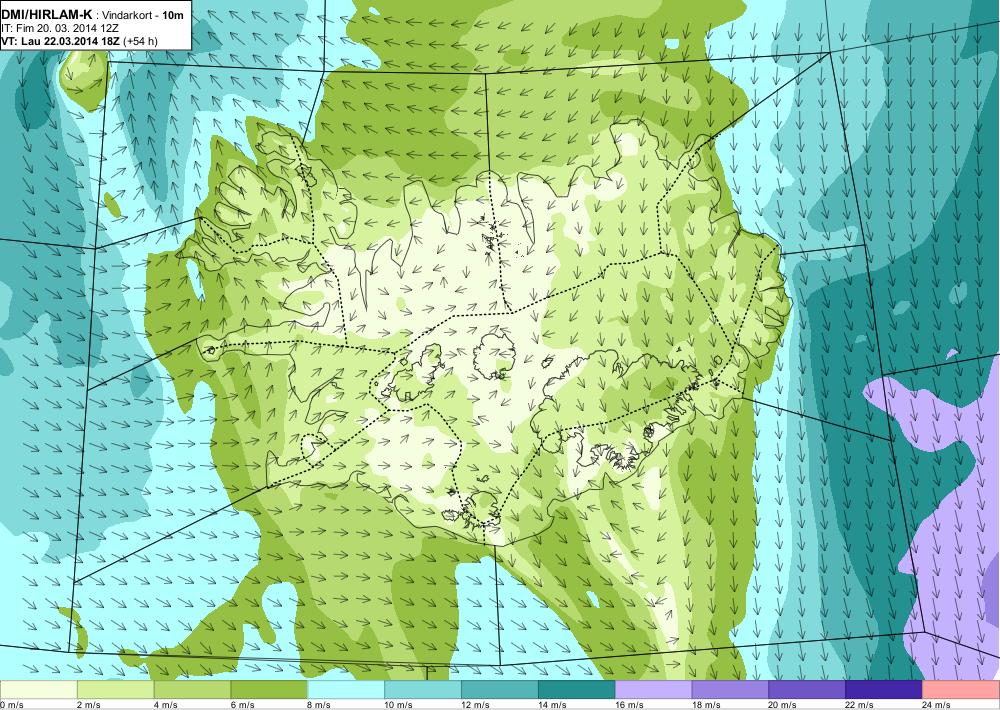Click the '24 m/s' legend label

click(937, 705)
